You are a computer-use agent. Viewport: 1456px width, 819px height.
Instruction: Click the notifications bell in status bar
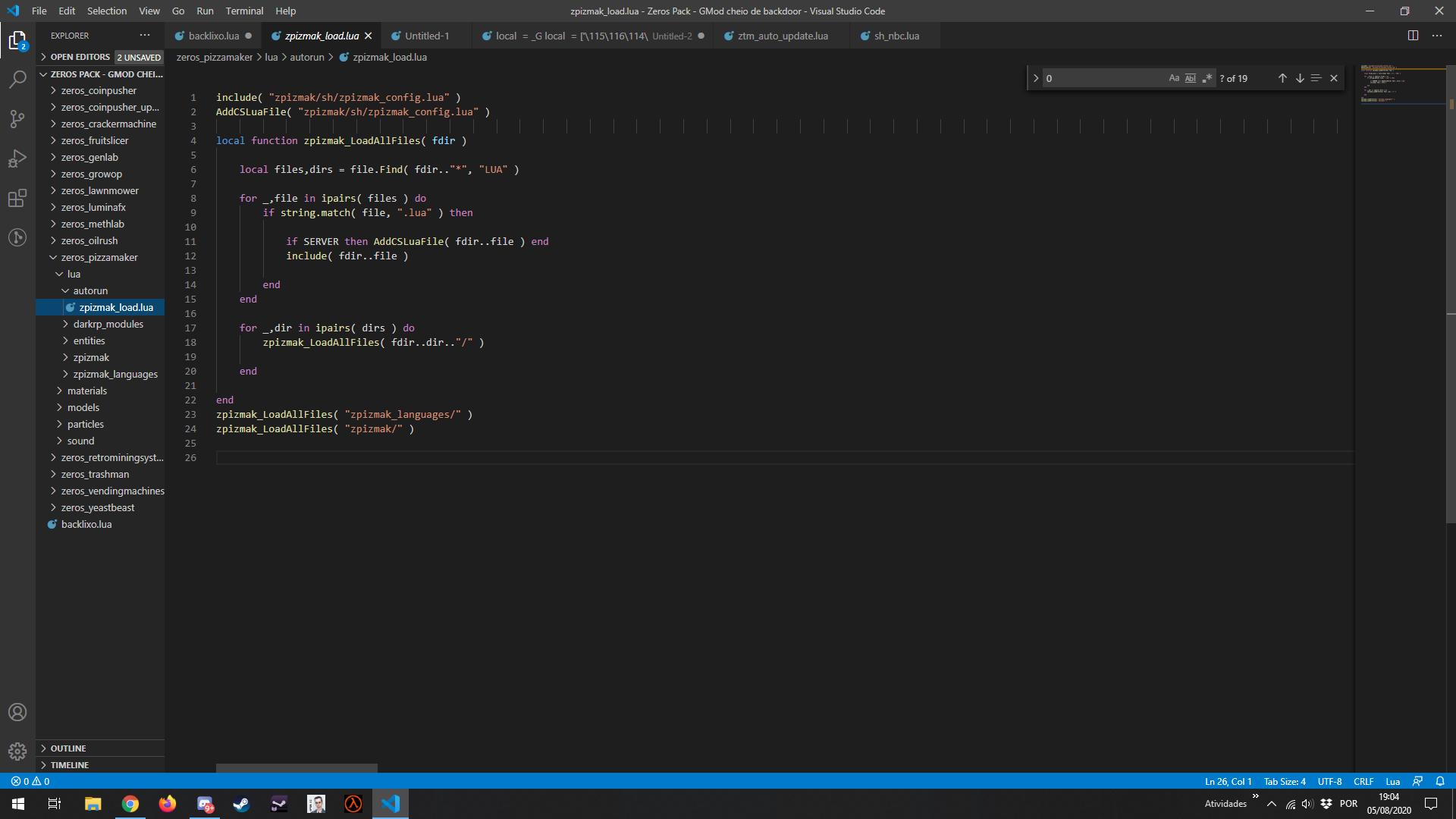(x=1440, y=781)
